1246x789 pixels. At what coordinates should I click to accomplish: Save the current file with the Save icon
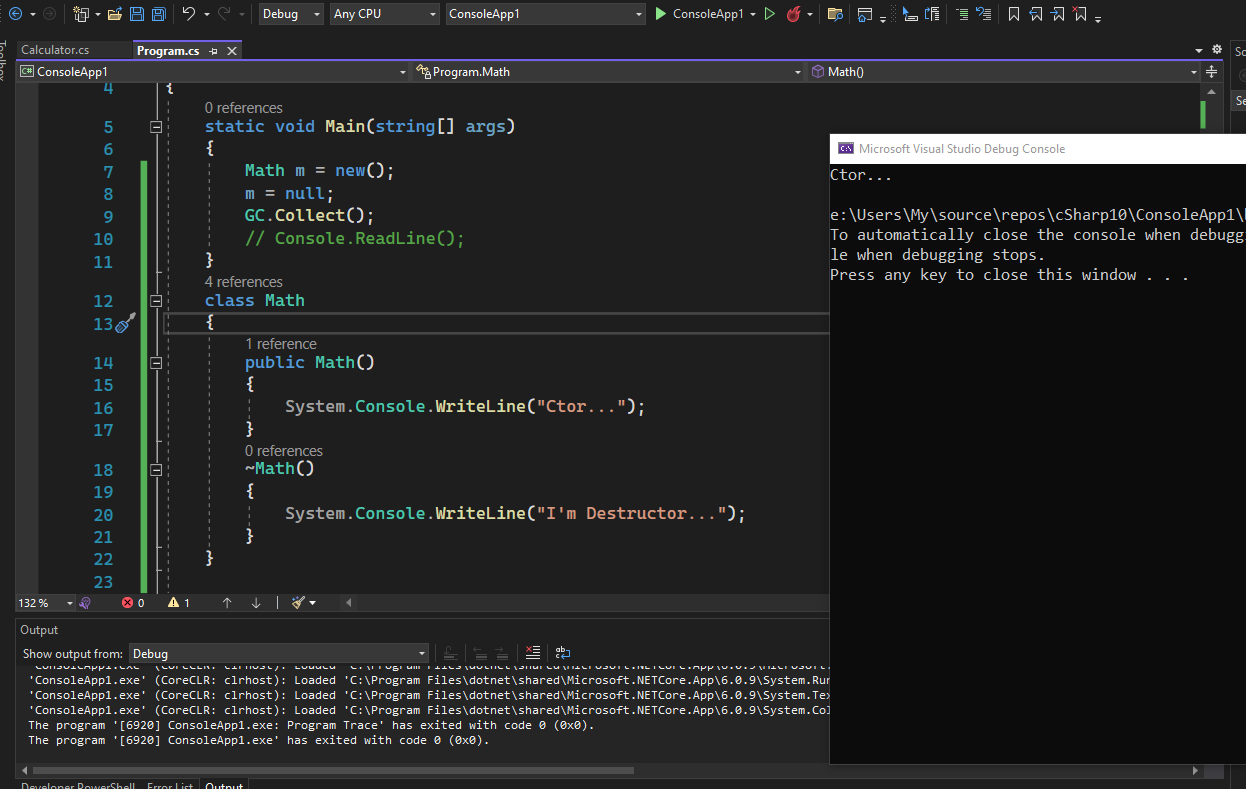[137, 14]
